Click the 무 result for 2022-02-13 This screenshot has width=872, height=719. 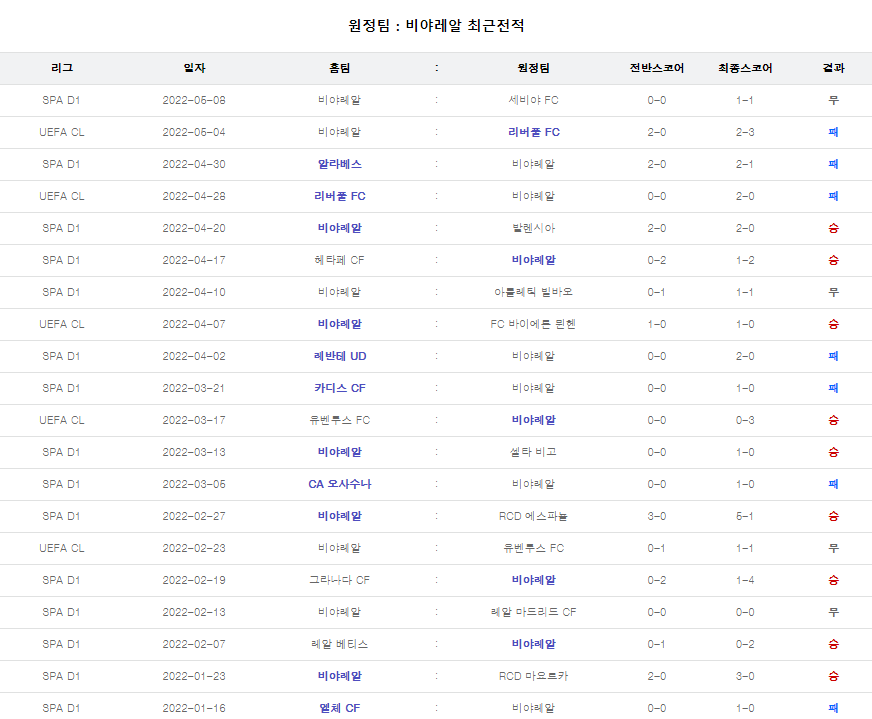834,612
